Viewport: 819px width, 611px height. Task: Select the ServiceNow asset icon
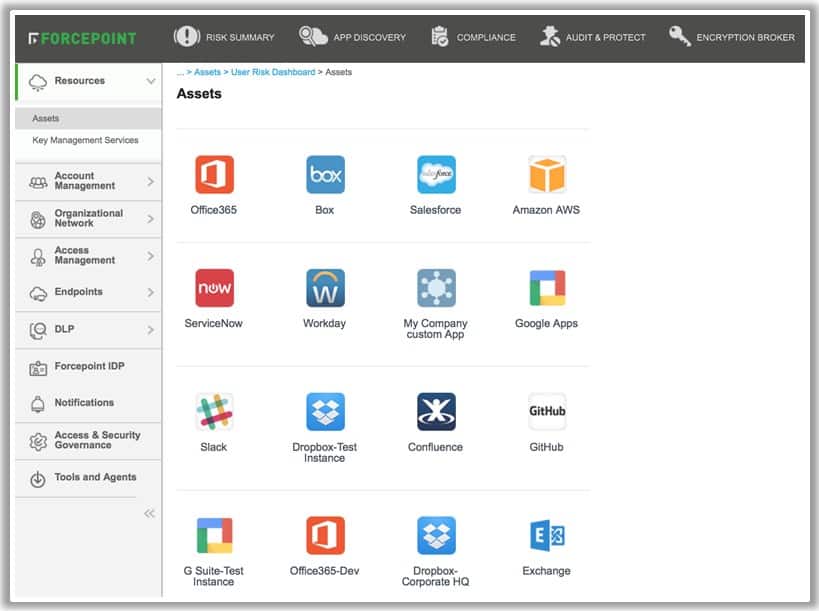pyautogui.click(x=214, y=288)
